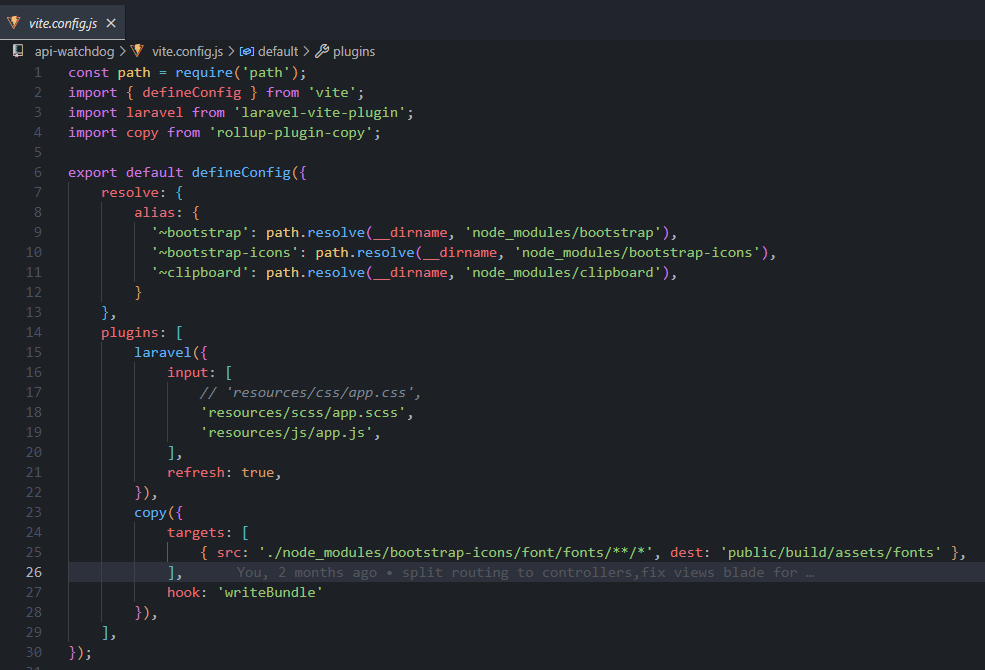
Task: Click the Vite file icon in the breadcrumb
Action: tap(137, 51)
